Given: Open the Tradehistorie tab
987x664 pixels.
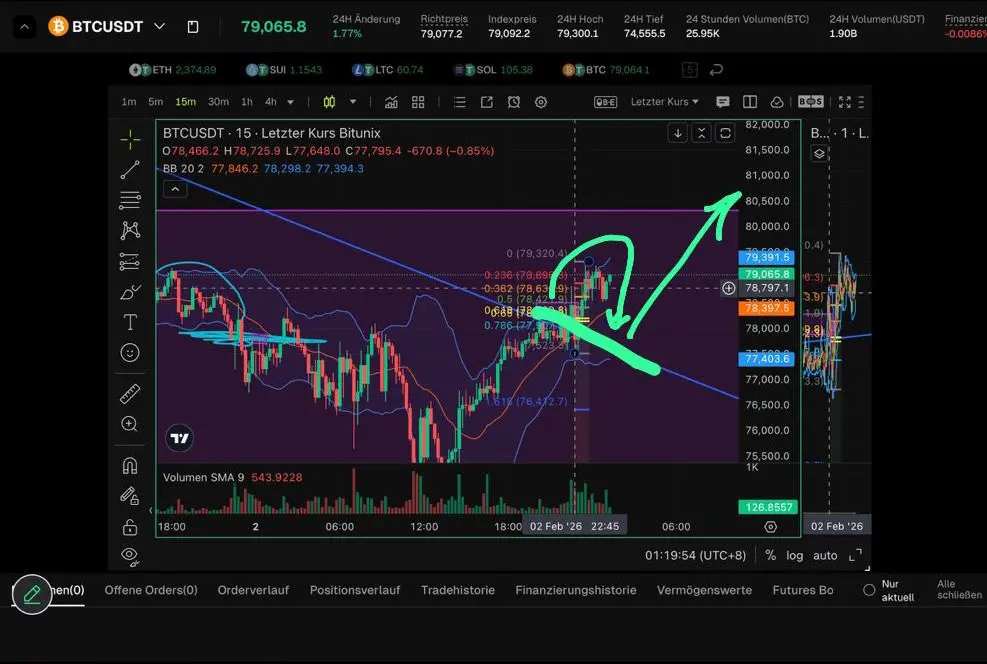Looking at the screenshot, I should pyautogui.click(x=458, y=590).
